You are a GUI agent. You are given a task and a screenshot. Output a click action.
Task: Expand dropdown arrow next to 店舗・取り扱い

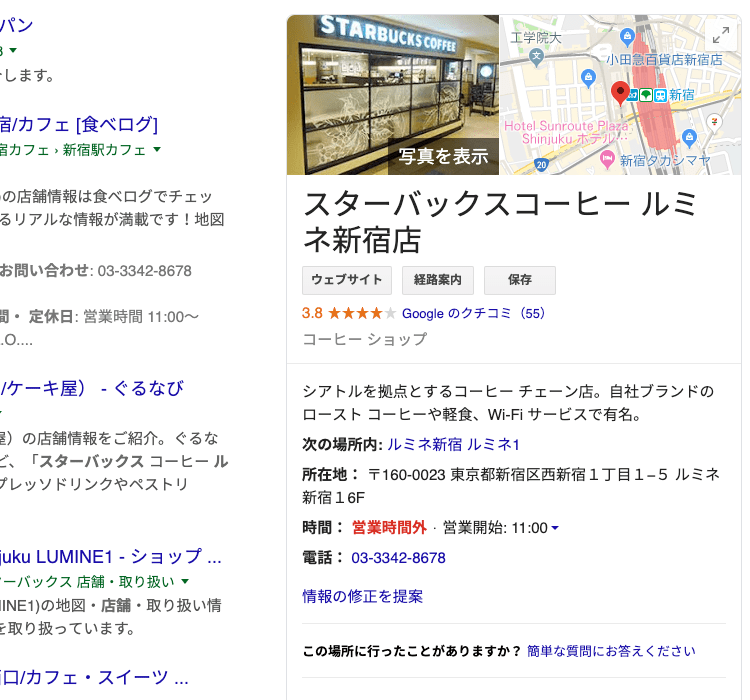tap(185, 581)
